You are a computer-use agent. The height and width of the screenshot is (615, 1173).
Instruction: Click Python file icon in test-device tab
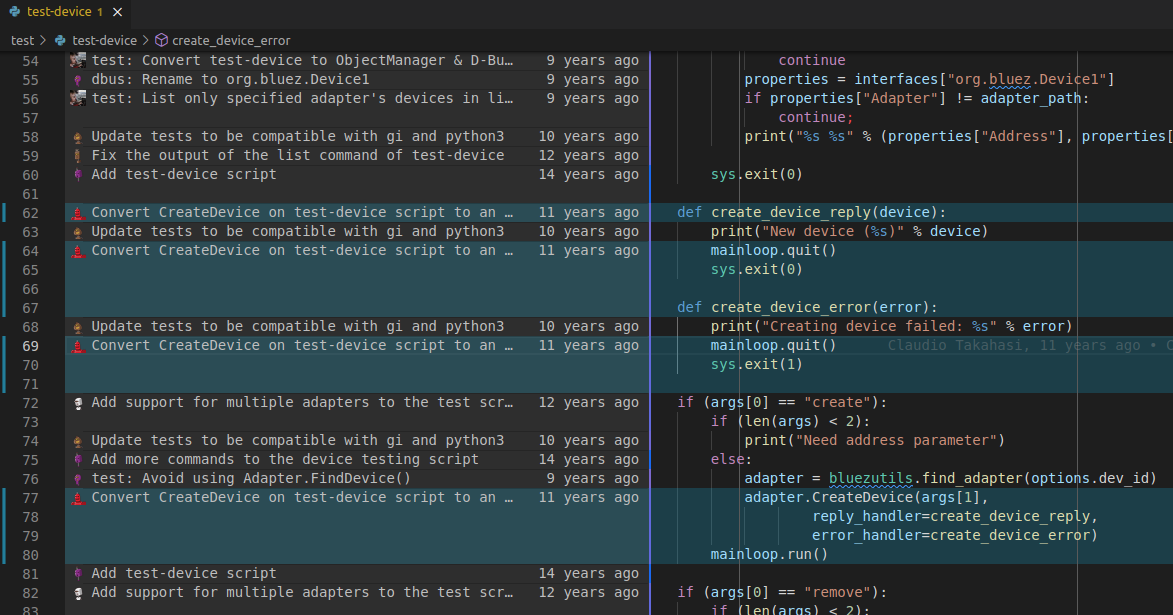[x=14, y=12]
